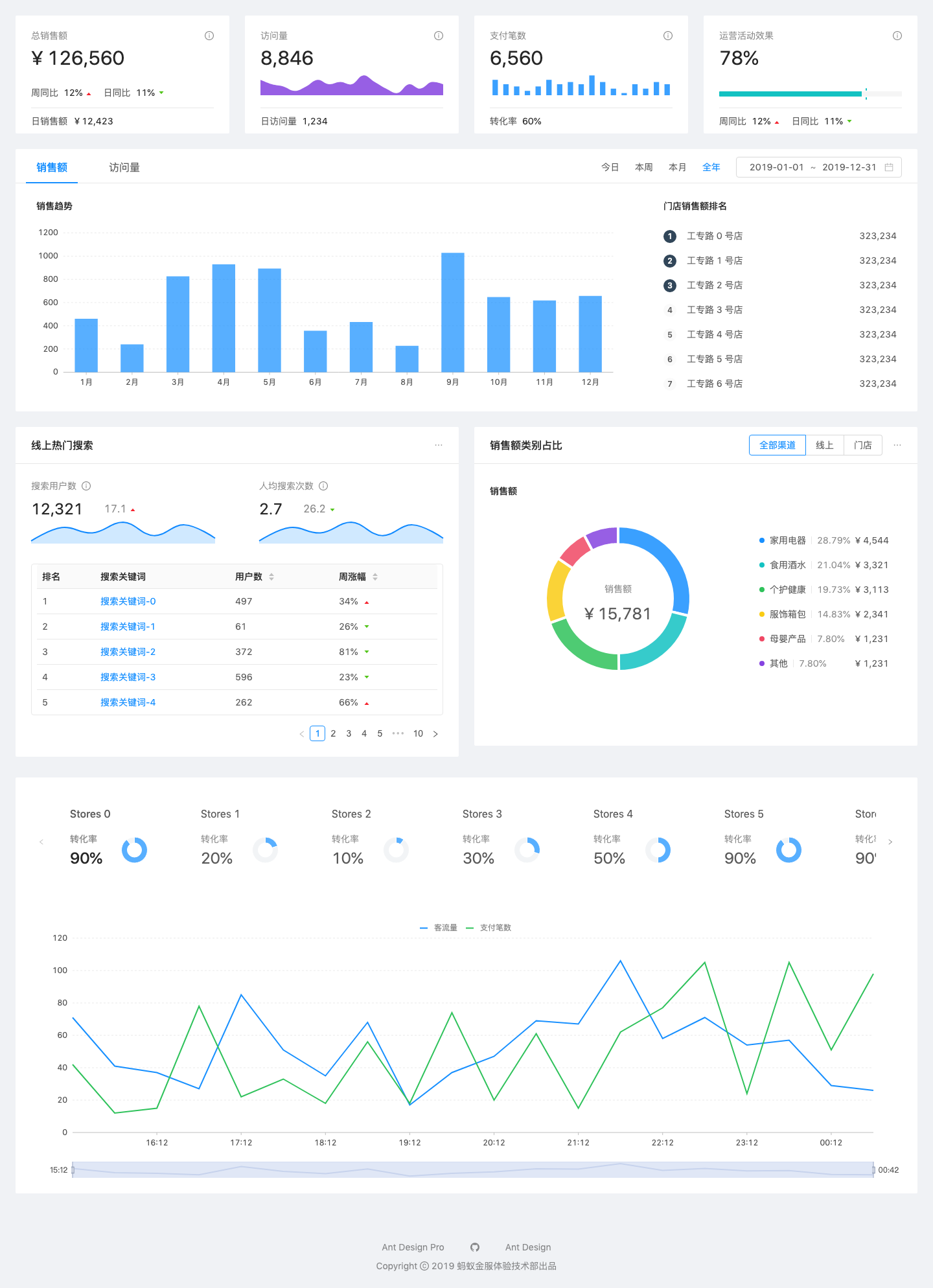This screenshot has height=1288, width=933.
Task: Open calendar icon in date range picker
Action: 889,167
